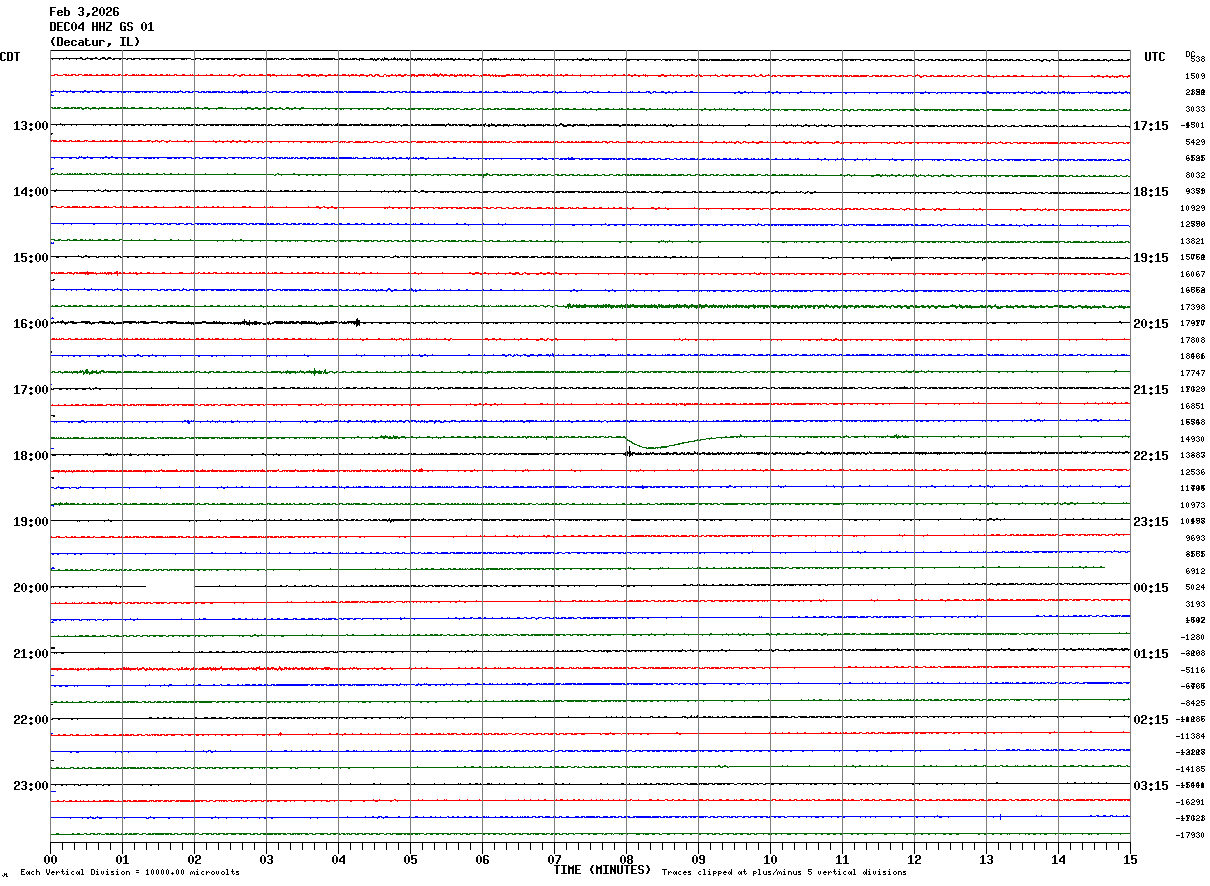Select the 16:00 CDT row label
1210x886 pixels.
[x=30, y=324]
